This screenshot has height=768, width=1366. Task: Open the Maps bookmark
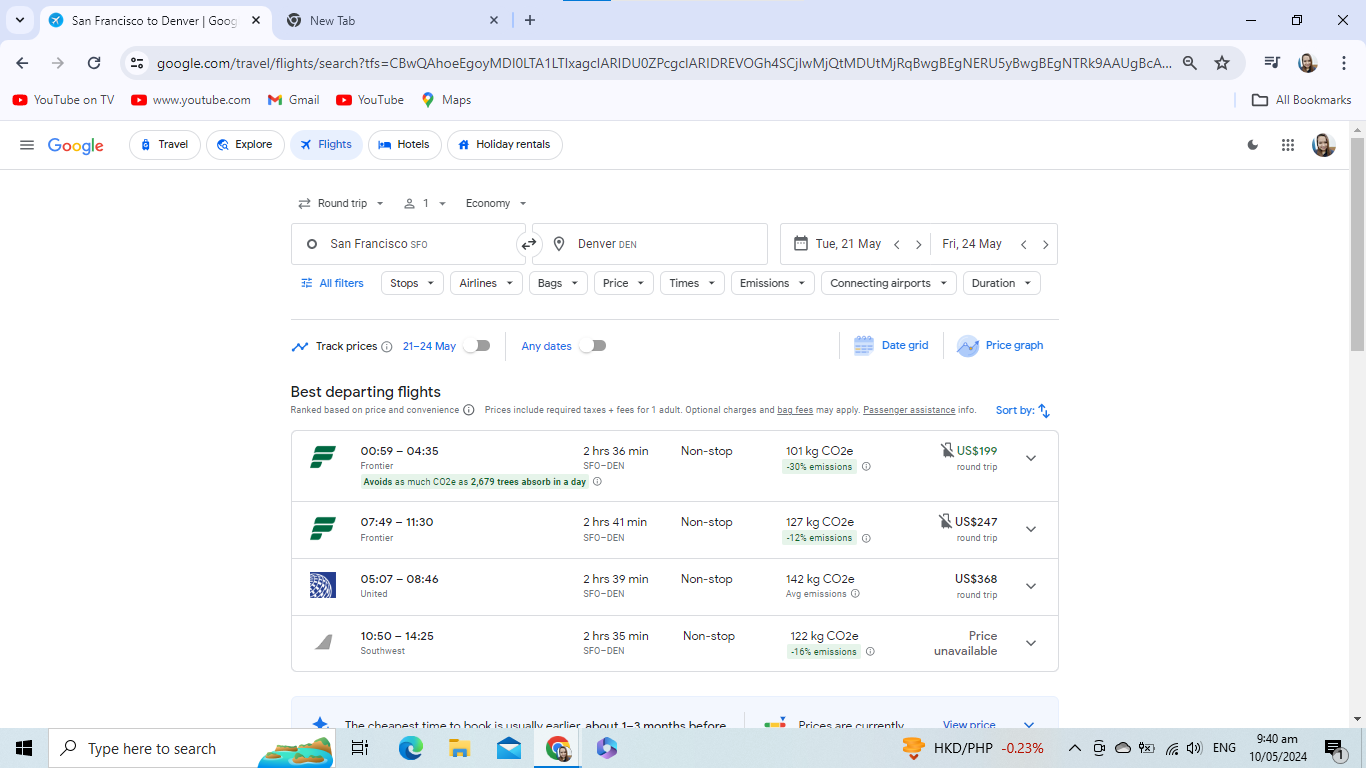coord(446,100)
